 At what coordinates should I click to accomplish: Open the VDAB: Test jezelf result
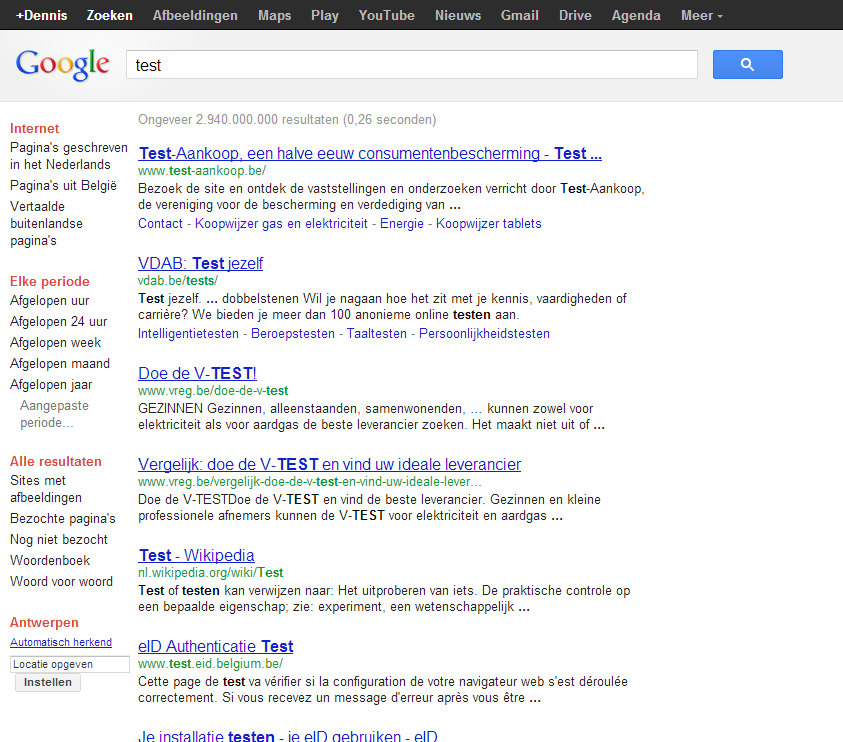[x=200, y=263]
